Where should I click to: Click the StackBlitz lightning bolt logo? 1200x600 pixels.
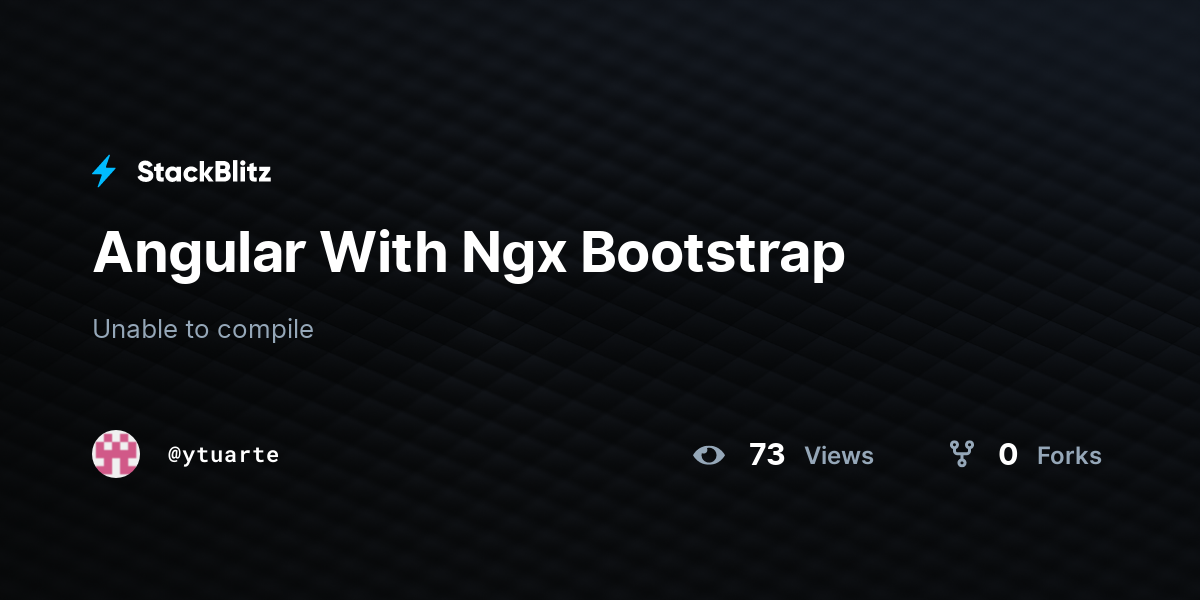click(104, 172)
